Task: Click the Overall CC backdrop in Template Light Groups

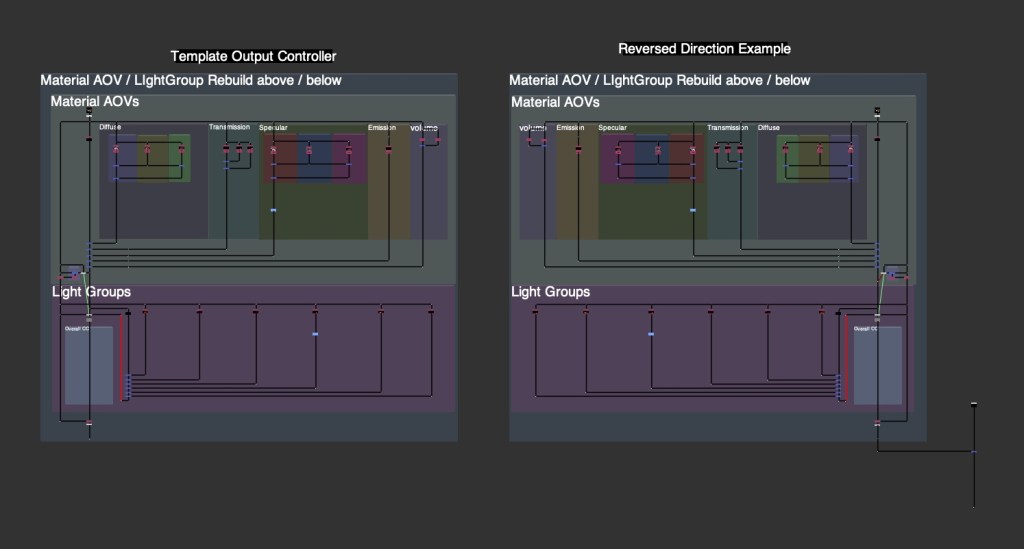Action: click(89, 370)
